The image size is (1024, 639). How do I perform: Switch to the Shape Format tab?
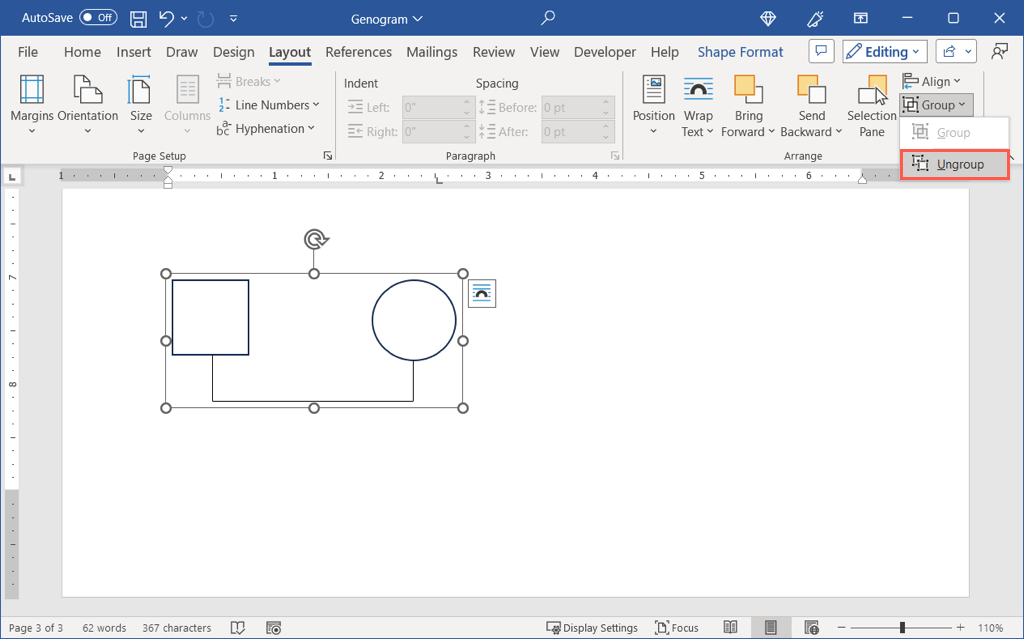740,52
